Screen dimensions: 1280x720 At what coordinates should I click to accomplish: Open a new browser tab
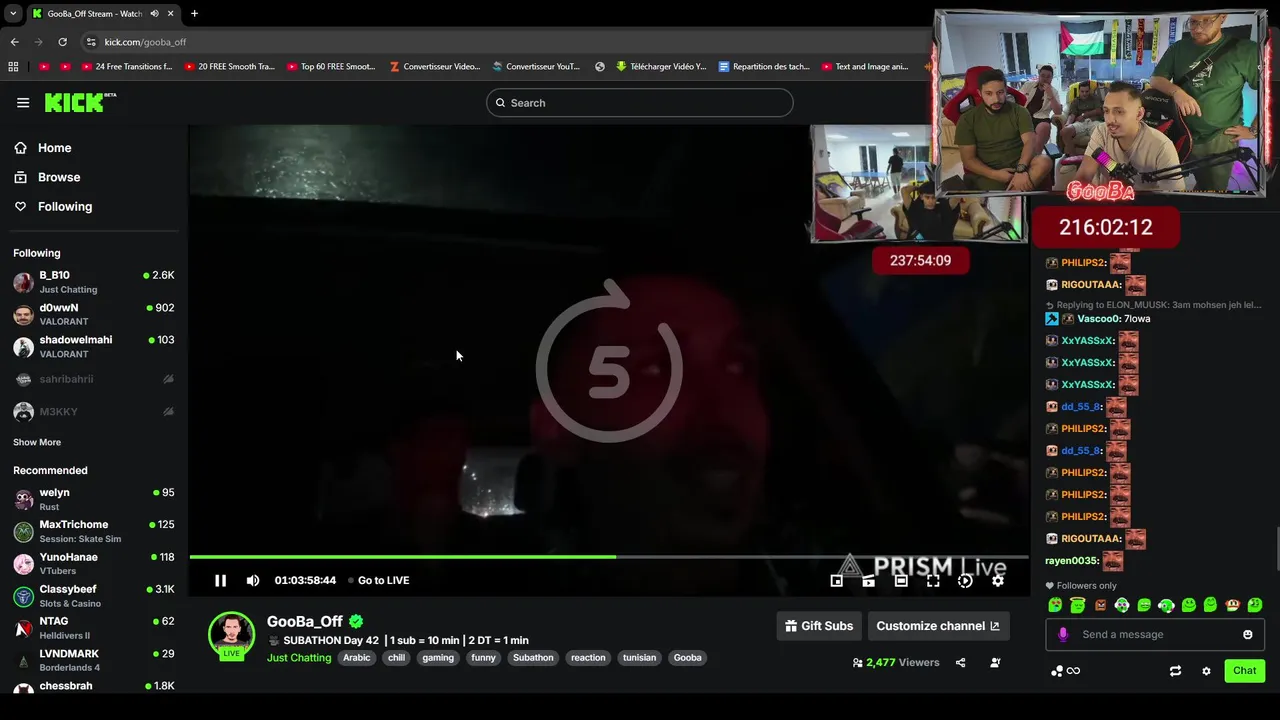(194, 13)
